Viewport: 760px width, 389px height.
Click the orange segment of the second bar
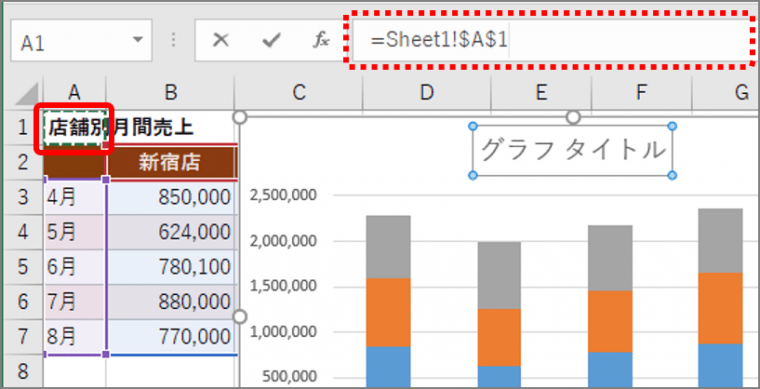(x=499, y=337)
